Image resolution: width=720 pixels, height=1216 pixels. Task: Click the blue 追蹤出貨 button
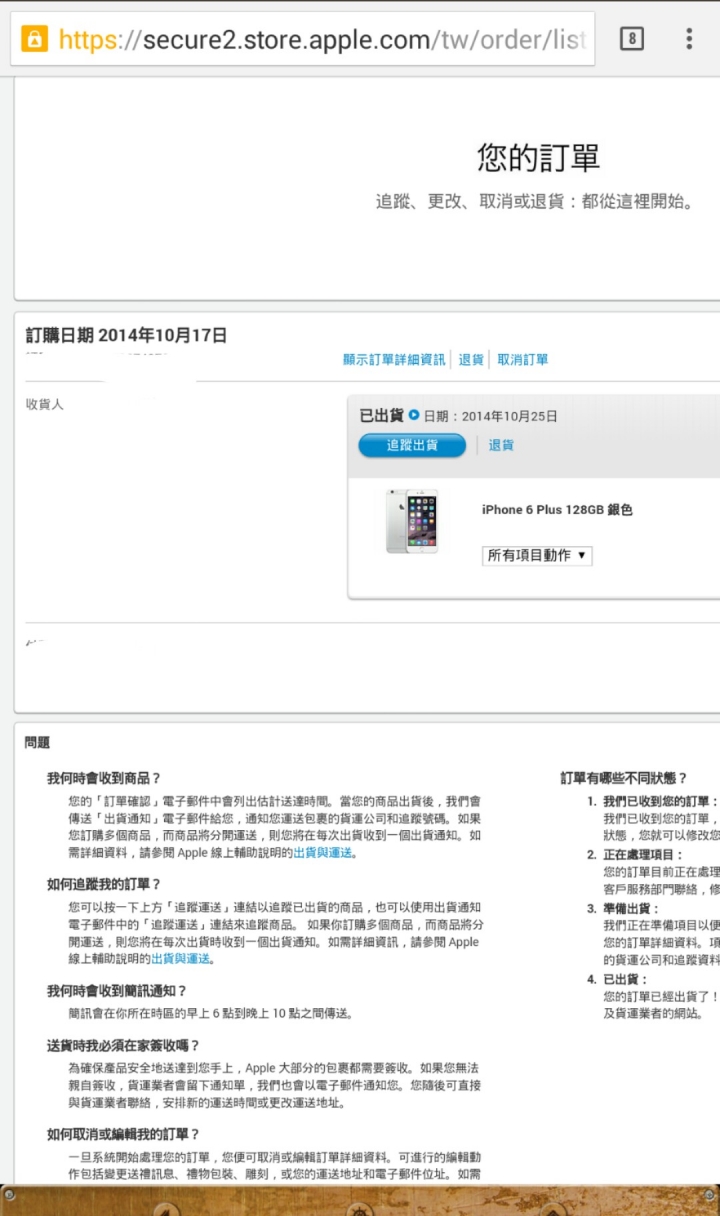[x=412, y=445]
